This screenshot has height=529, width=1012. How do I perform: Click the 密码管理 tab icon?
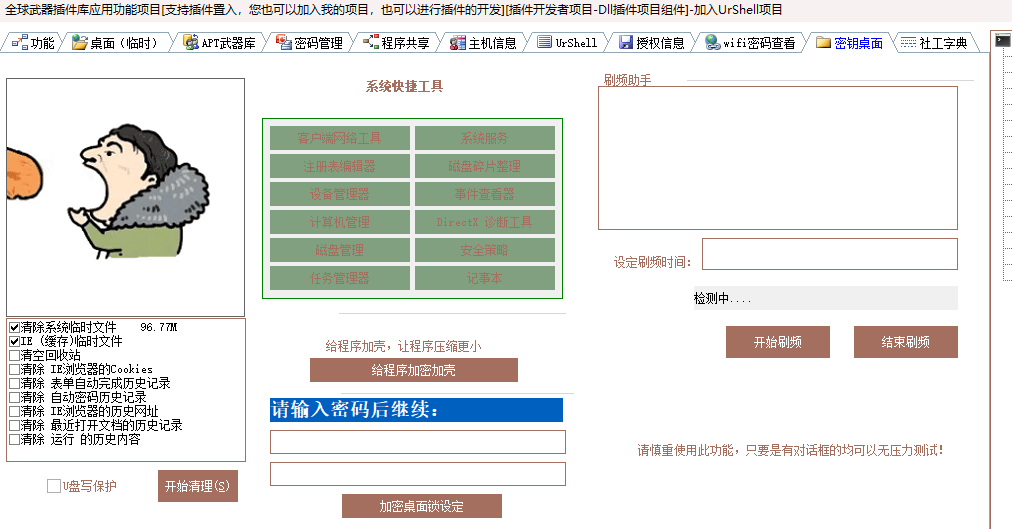283,43
